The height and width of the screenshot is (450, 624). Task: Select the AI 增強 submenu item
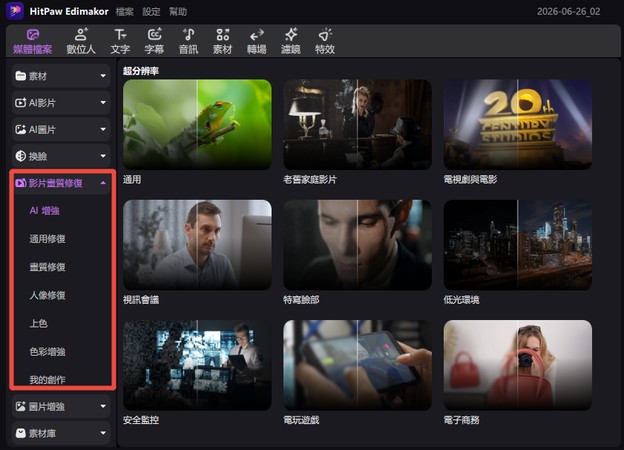point(44,211)
